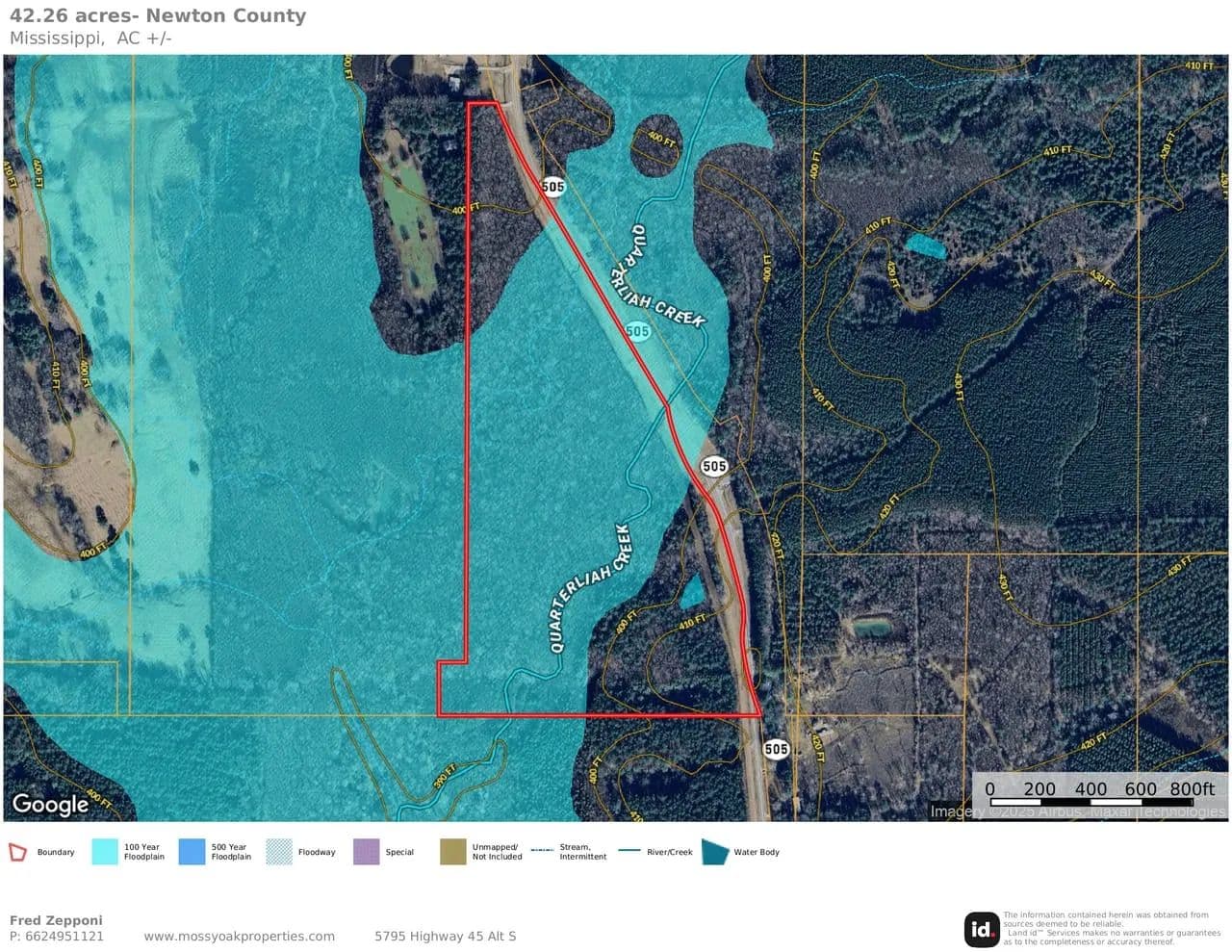Click the Floodway hatched pattern swatch
This screenshot has width=1232, height=952.
click(279, 852)
